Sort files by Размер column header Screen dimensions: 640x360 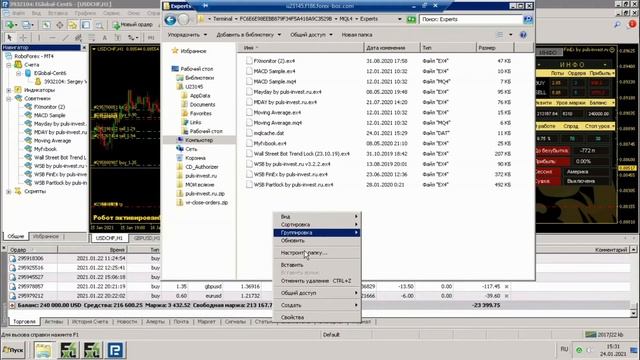tap(495, 48)
